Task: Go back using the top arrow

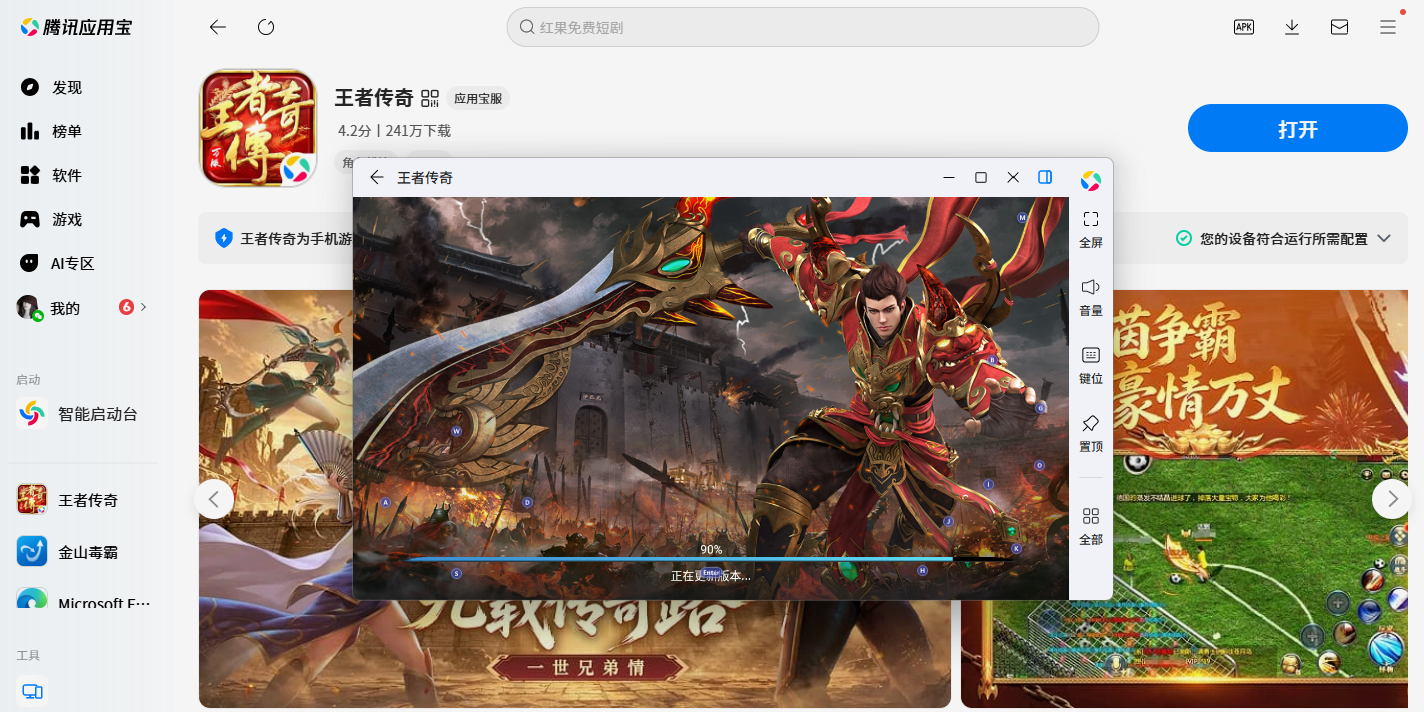Action: (217, 27)
